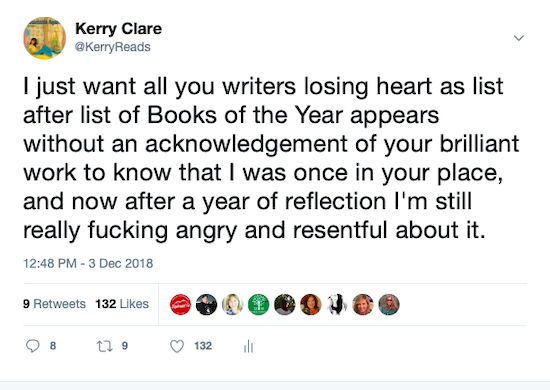Click the second liker avatar in dark clothing
Screen dimensions: 550x390
[x=206, y=304]
